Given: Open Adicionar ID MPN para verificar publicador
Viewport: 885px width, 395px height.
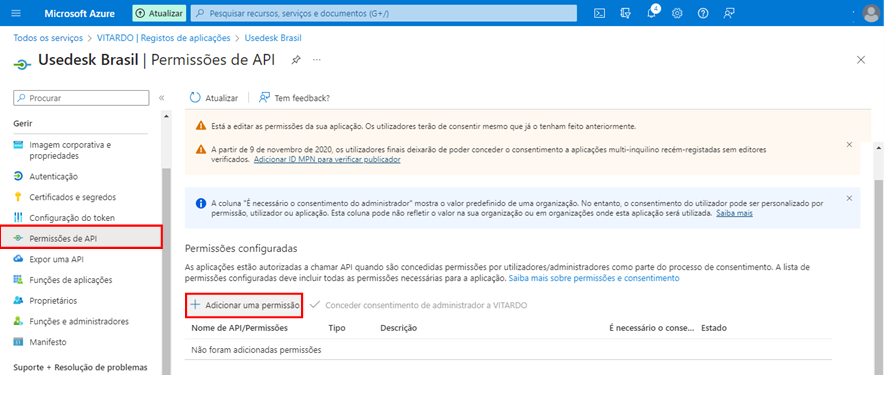Looking at the screenshot, I should [x=327, y=160].
